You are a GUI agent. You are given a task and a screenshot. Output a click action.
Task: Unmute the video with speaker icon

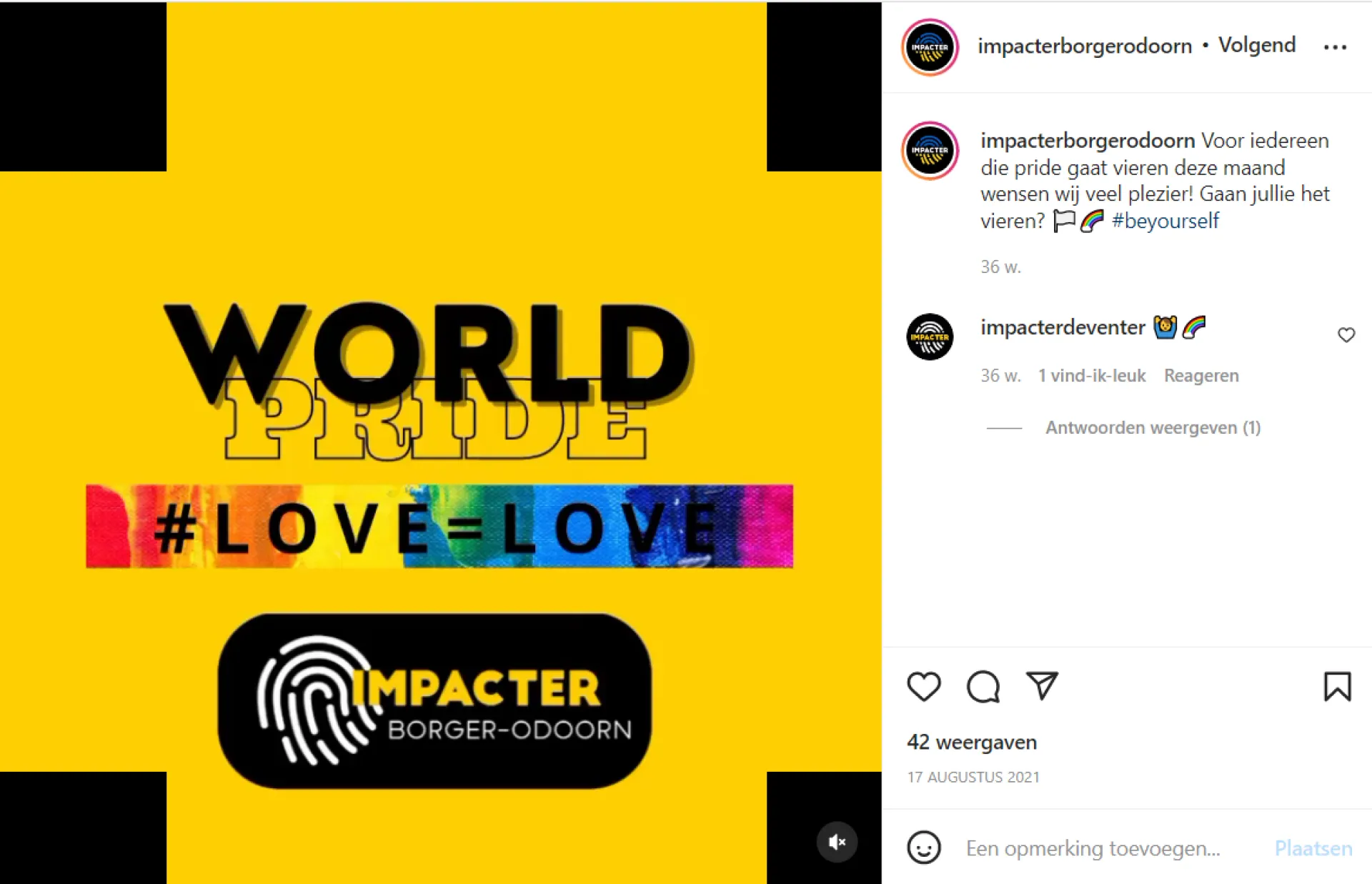coord(837,842)
